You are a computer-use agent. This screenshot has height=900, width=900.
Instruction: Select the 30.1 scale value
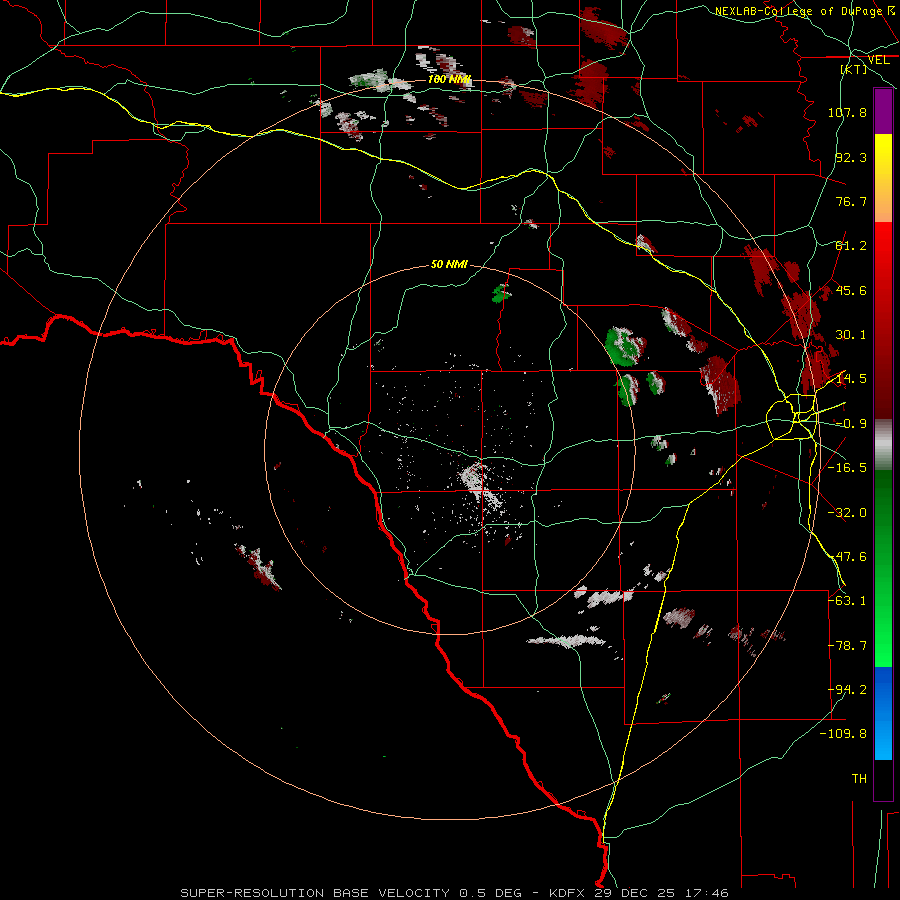coord(851,335)
